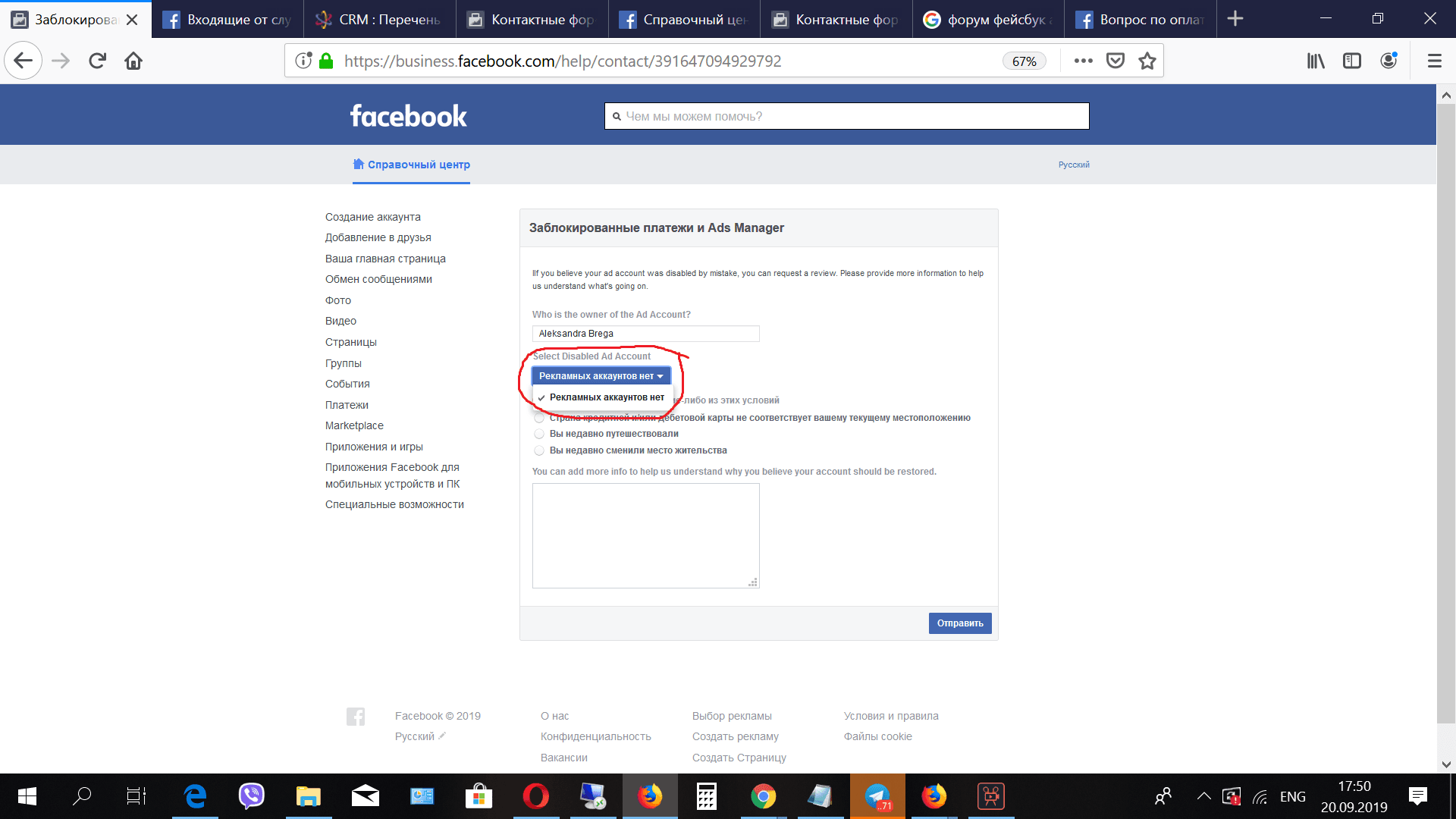Close the active Заблокированные tab
Screen dimensions: 1456x819
tap(132, 20)
